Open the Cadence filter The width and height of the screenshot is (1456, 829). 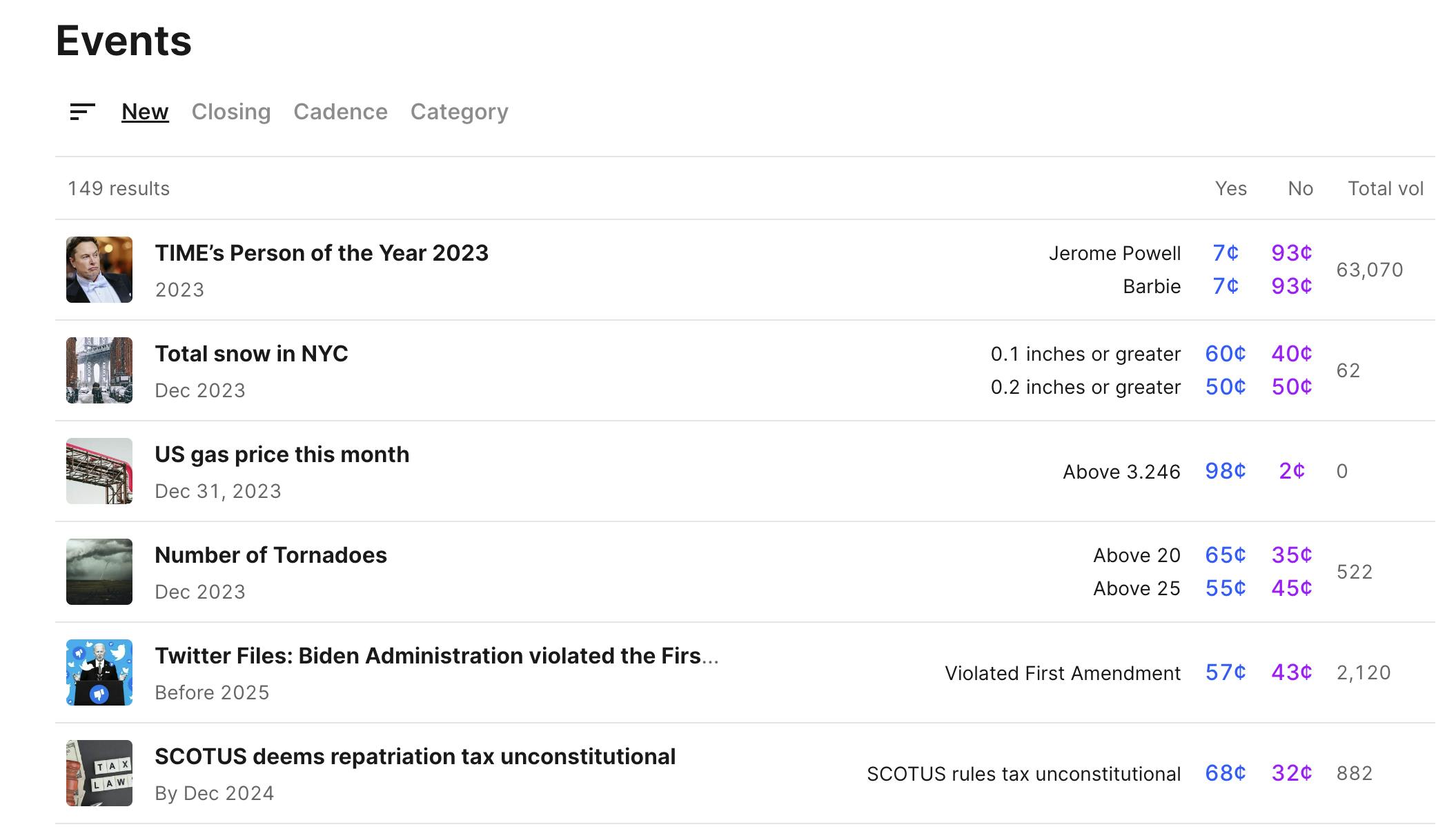(340, 112)
